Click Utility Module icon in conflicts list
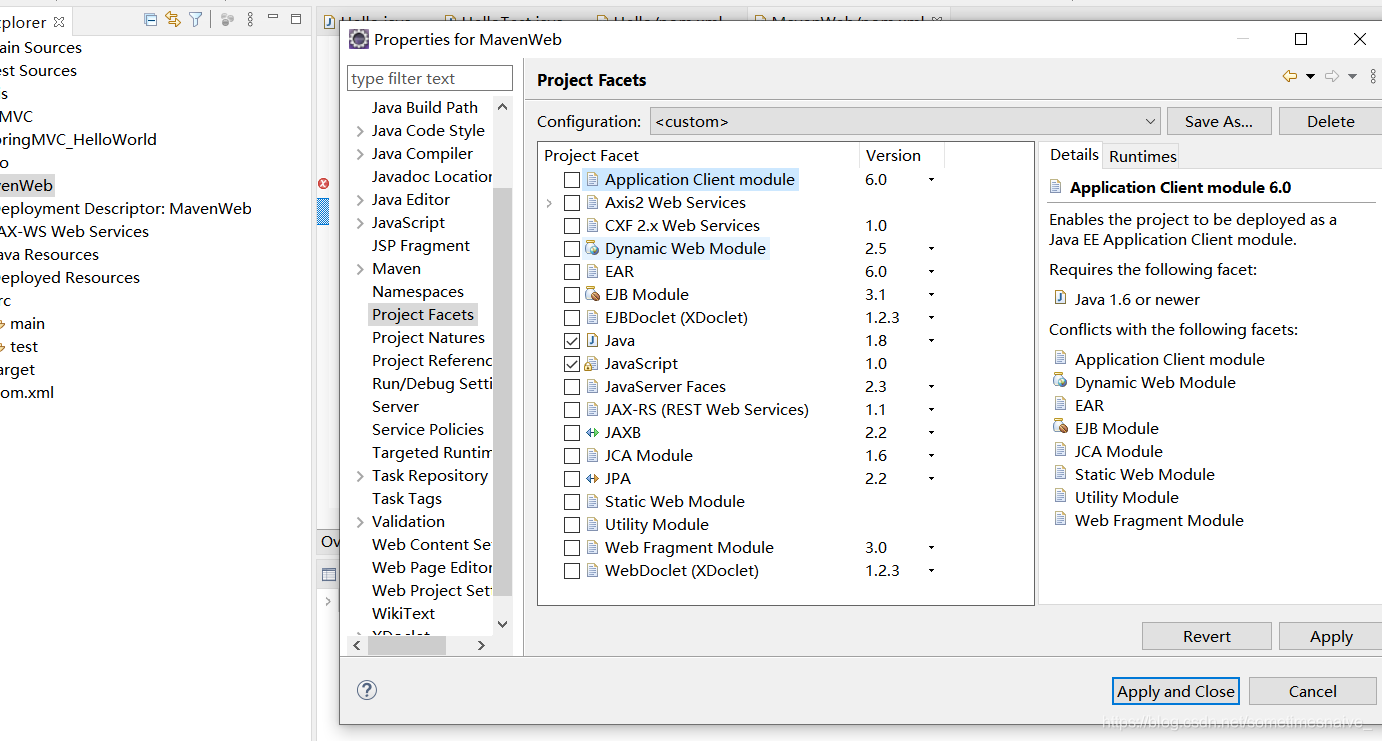Viewport: 1382px width, 741px height. [1060, 496]
